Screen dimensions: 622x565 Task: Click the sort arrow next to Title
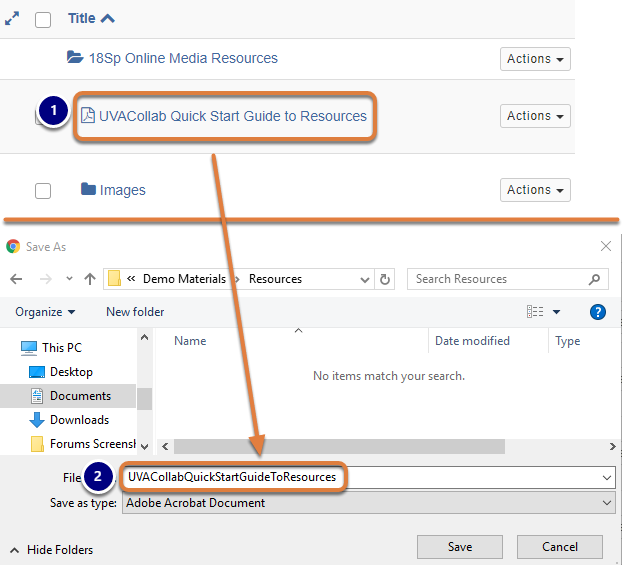coord(108,18)
